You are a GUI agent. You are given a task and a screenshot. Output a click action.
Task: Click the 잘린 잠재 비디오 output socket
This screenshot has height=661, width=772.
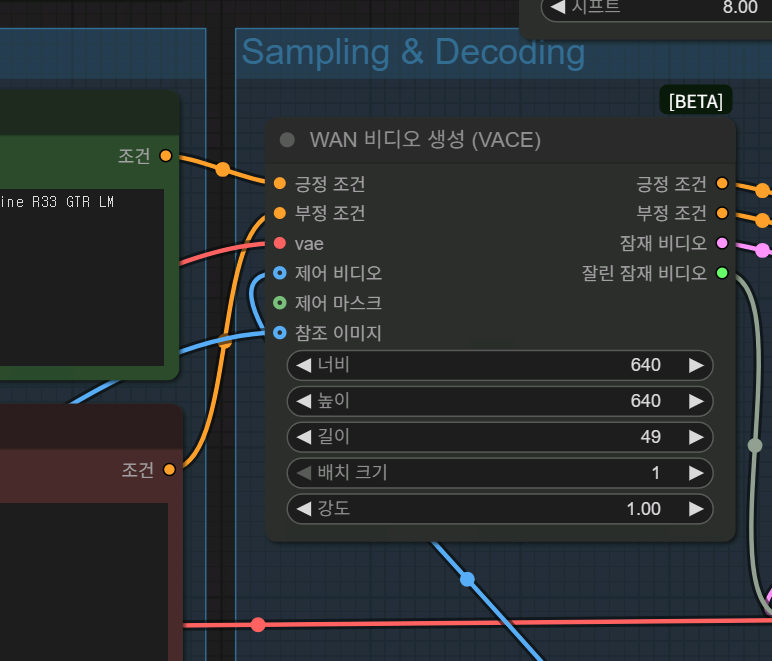pyautogui.click(x=722, y=273)
